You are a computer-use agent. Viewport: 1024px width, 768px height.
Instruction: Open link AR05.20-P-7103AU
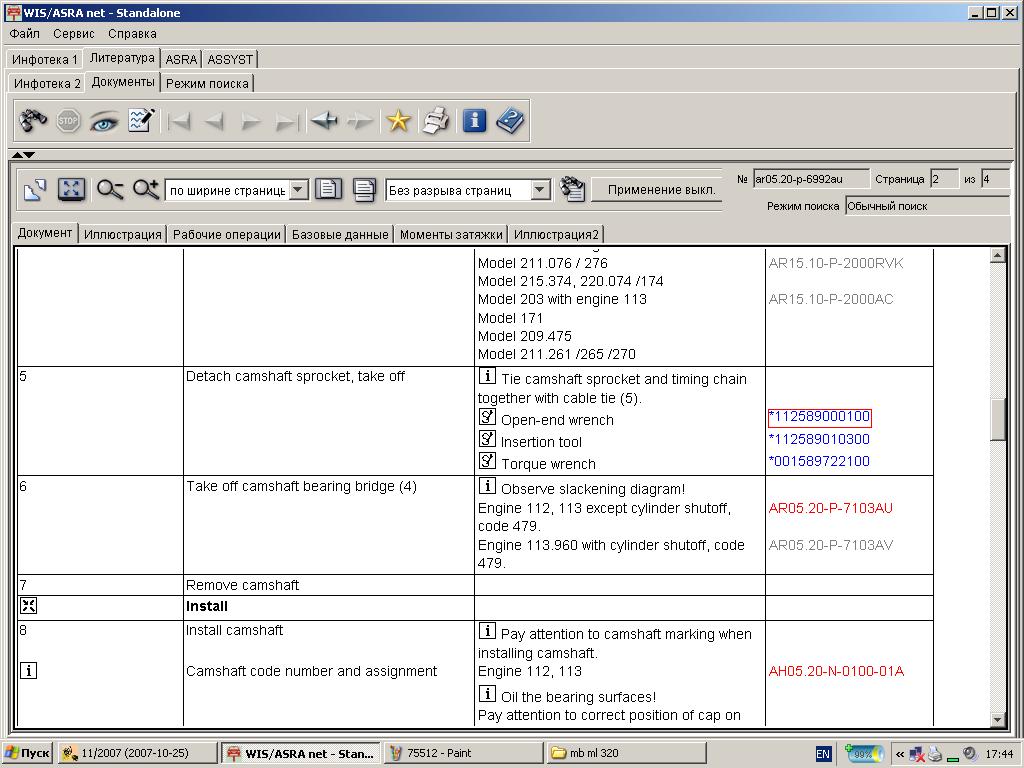click(x=830, y=508)
